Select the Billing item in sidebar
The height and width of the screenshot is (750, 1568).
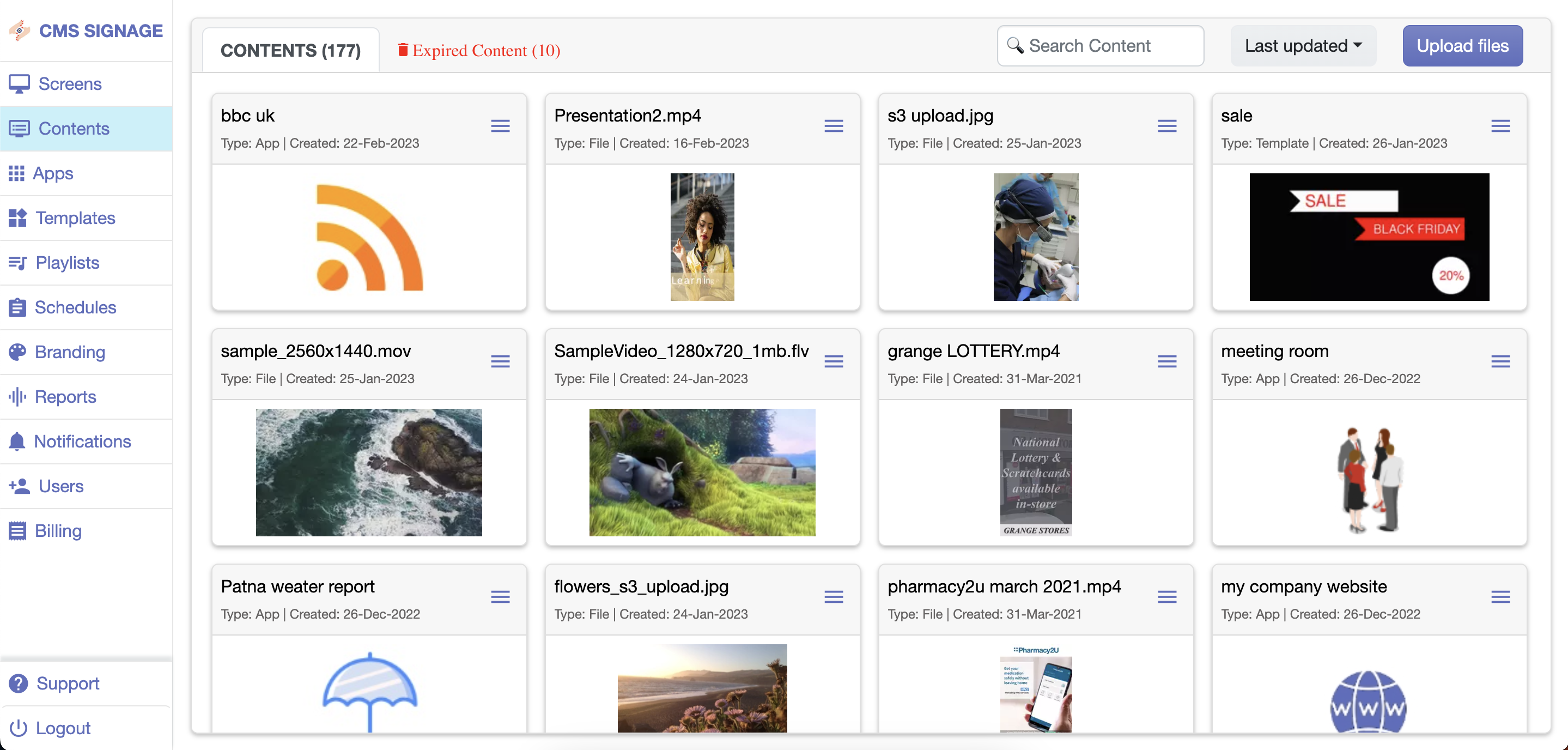pos(58,531)
